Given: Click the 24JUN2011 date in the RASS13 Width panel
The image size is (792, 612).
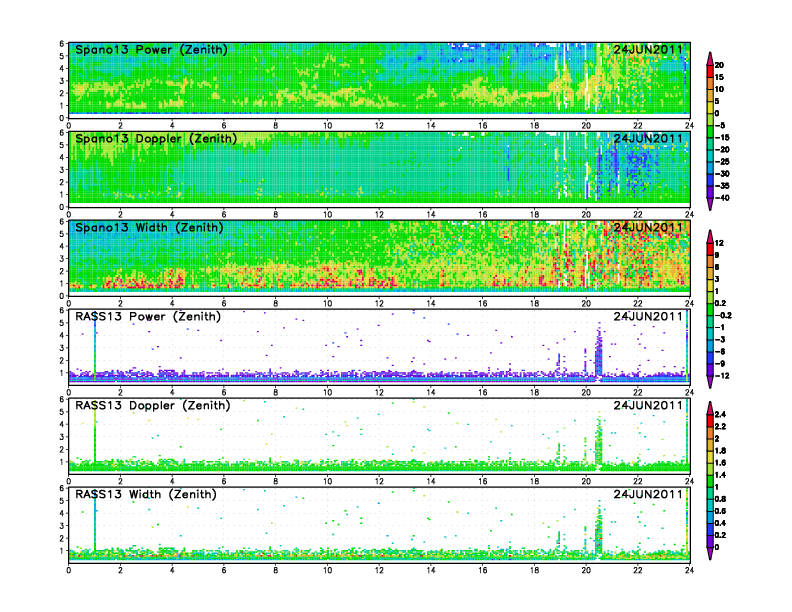Looking at the screenshot, I should click(x=648, y=494).
